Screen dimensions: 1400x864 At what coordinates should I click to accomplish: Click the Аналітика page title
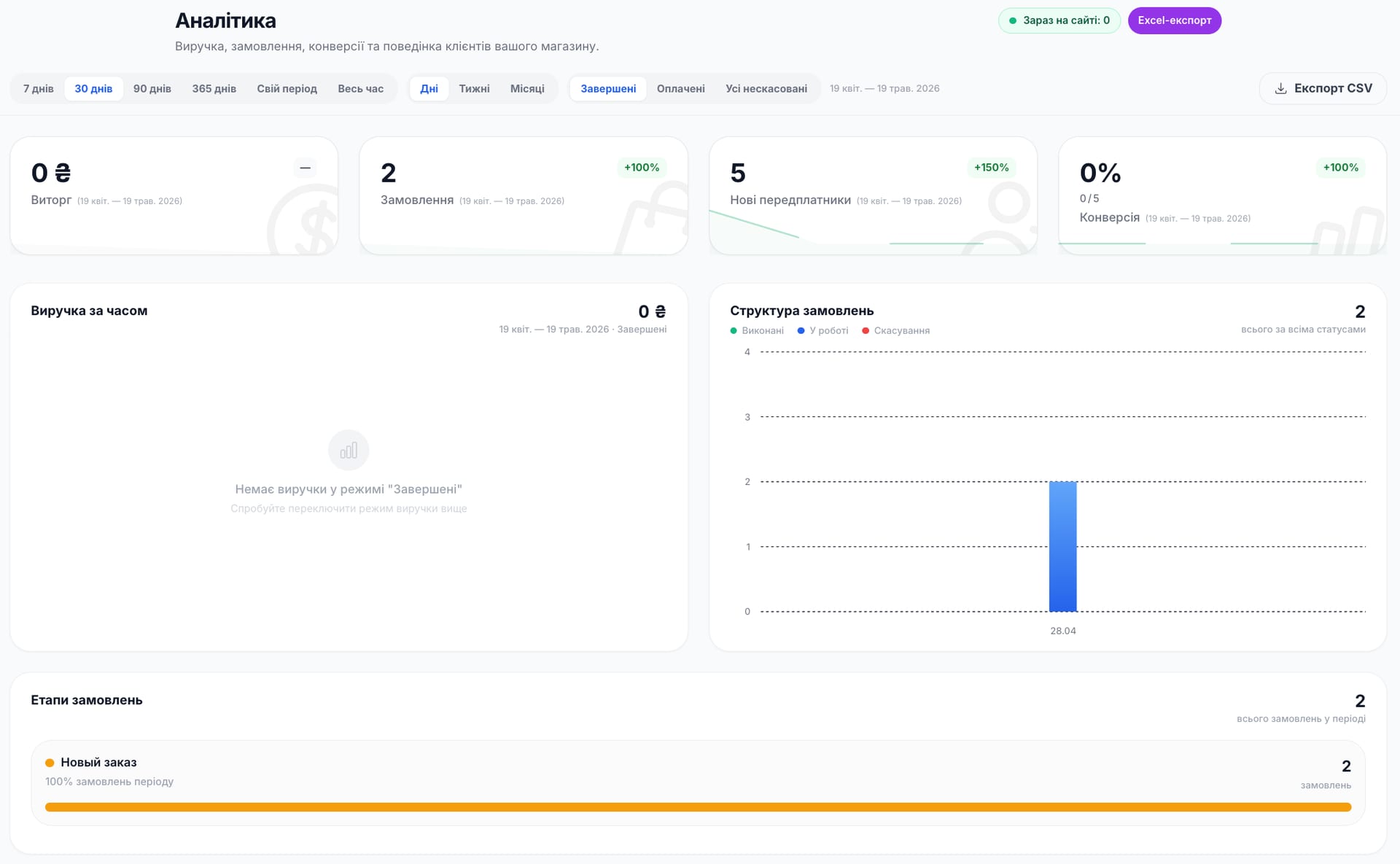[x=225, y=20]
